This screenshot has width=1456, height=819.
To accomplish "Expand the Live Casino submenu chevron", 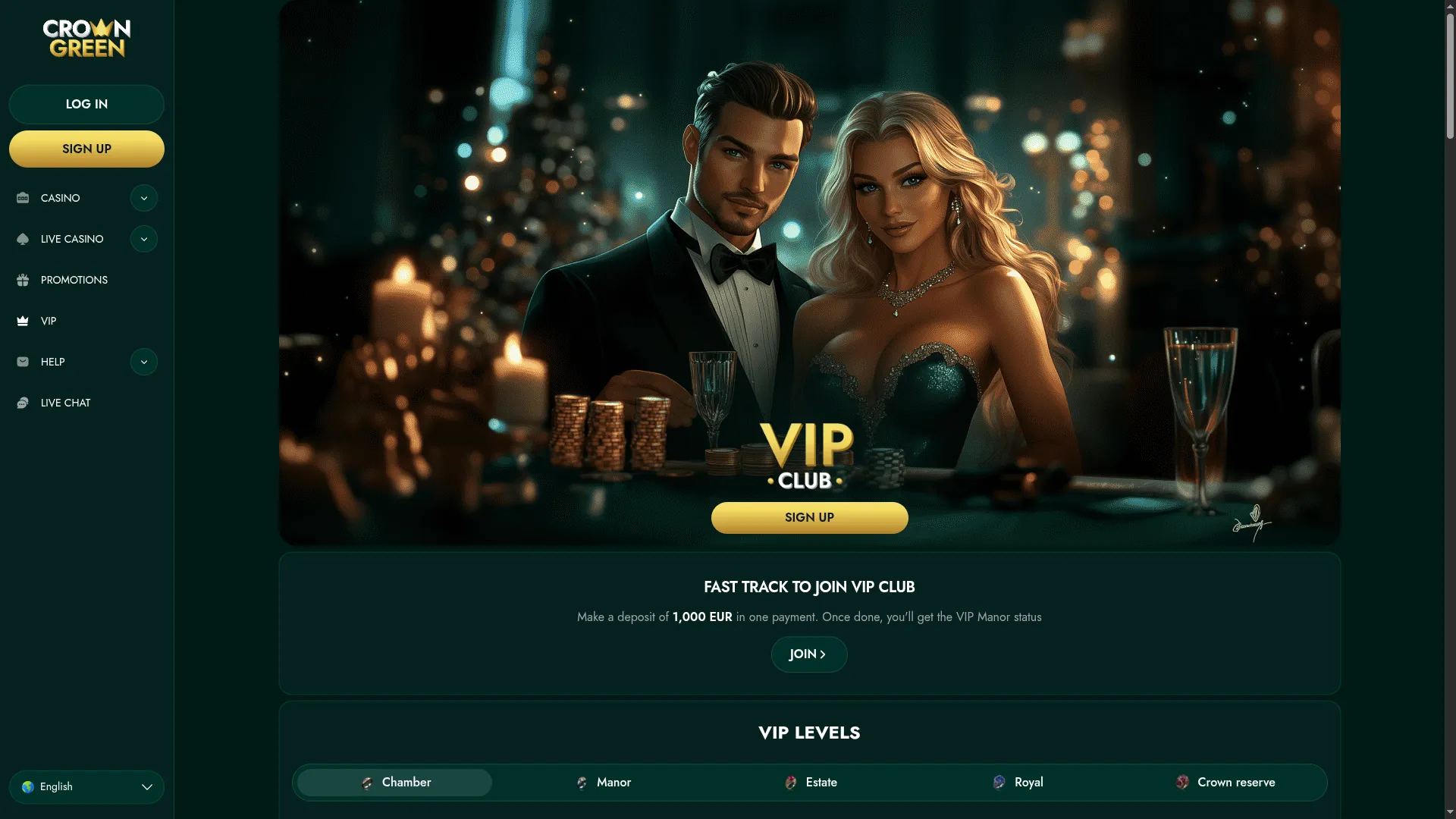I will (144, 239).
